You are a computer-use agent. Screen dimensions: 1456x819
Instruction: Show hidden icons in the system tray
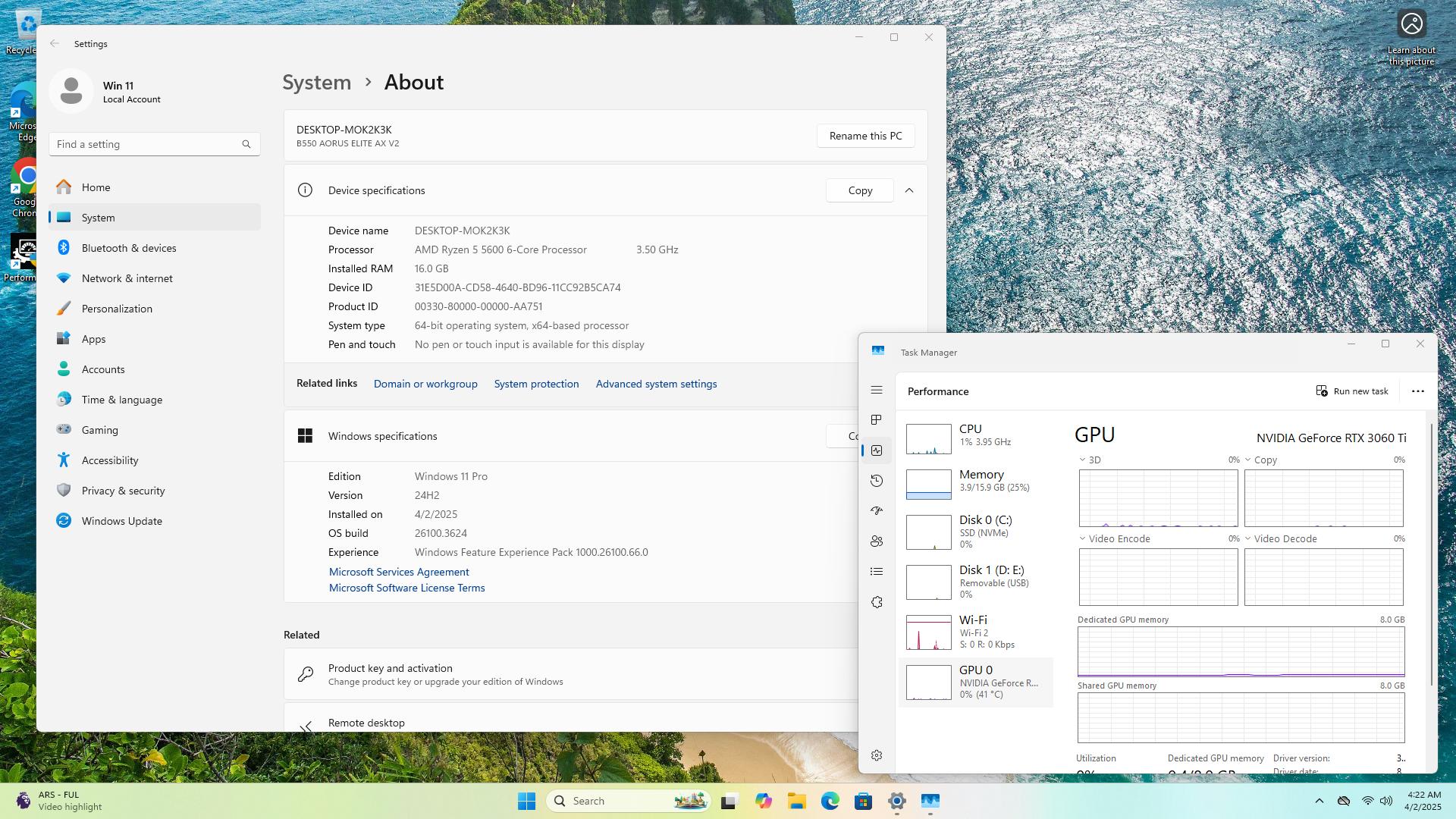click(1319, 801)
